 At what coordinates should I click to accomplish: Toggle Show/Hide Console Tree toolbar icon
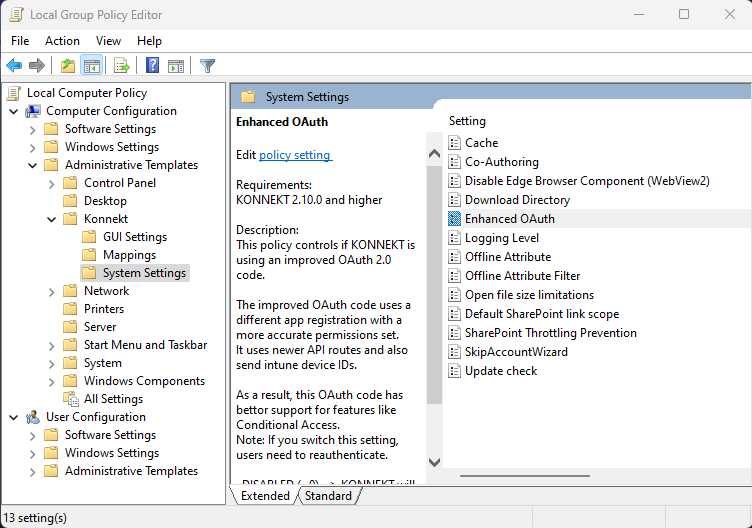pyautogui.click(x=91, y=66)
